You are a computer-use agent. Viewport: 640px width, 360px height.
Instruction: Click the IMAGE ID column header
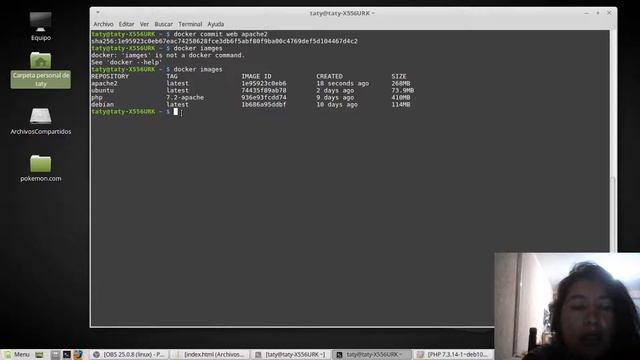tap(256, 76)
